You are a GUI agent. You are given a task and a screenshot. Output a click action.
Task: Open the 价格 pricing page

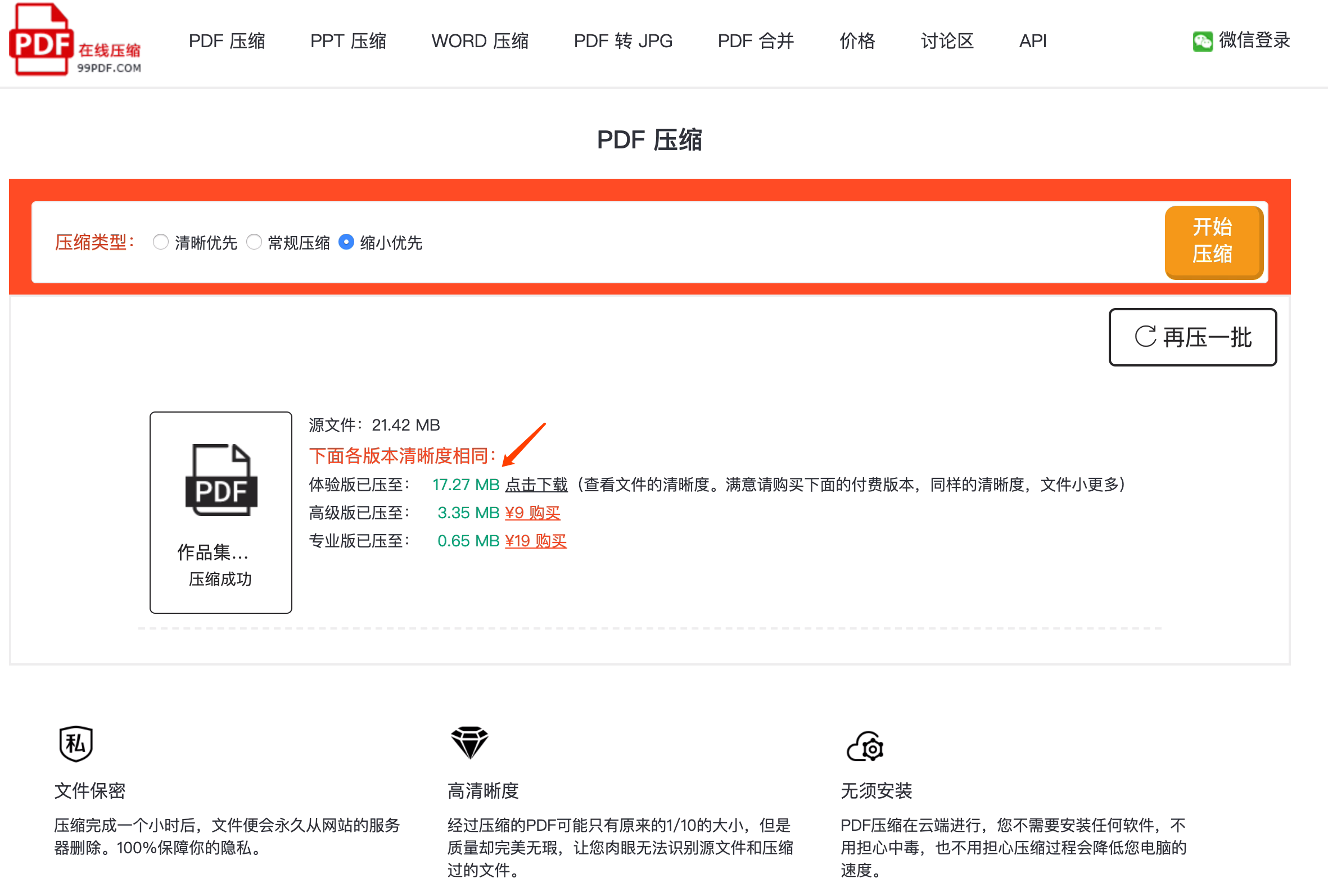tap(857, 41)
